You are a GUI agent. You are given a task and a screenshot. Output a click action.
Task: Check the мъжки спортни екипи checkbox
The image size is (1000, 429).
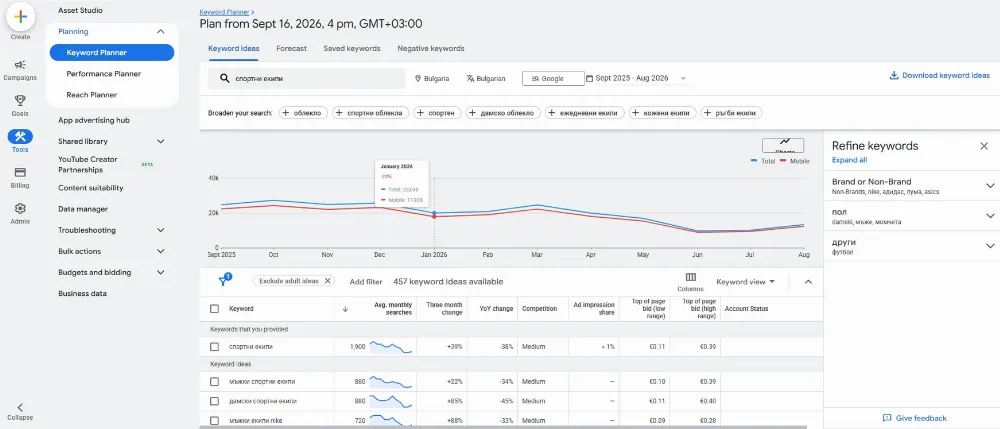click(214, 381)
